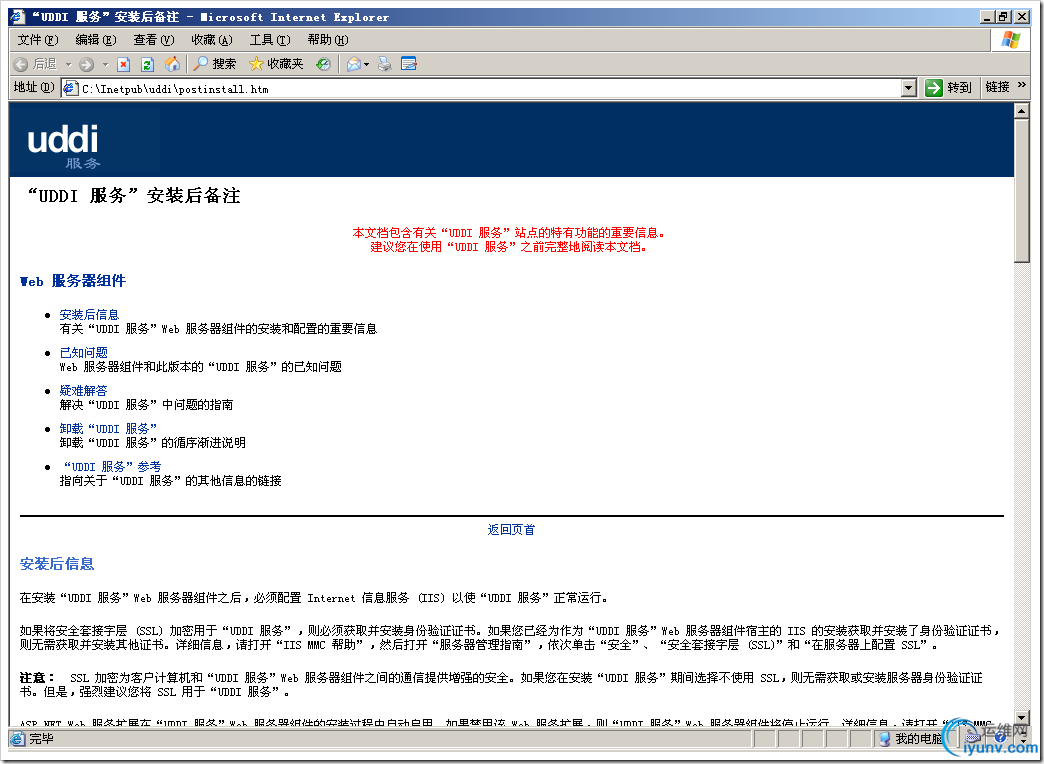Click the address field with C:\Inetpub\uddi\postinstall.htm
Image resolution: width=1044 pixels, height=764 pixels.
(491, 88)
